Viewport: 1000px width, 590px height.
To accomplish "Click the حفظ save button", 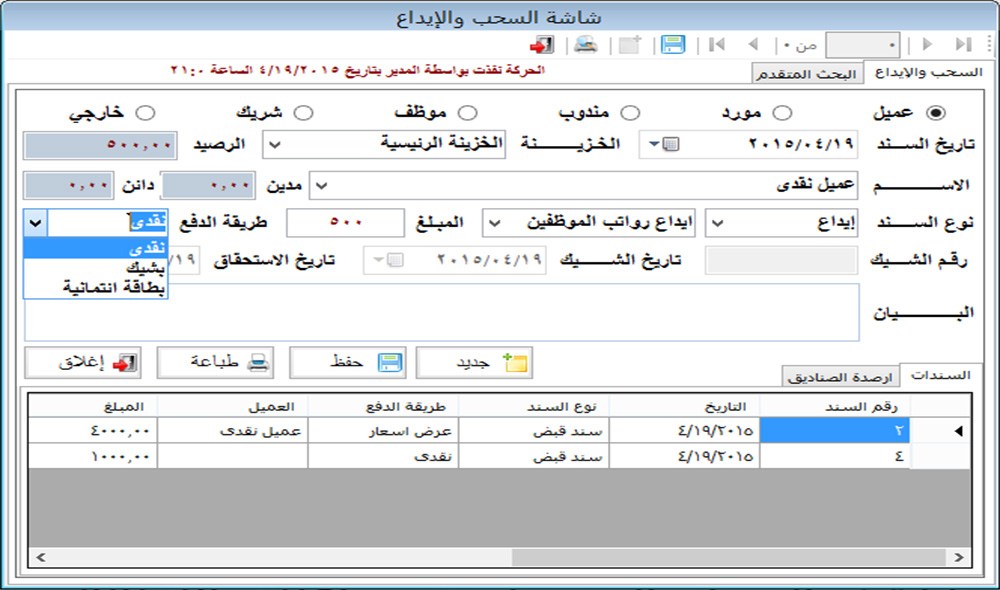I will [x=347, y=362].
